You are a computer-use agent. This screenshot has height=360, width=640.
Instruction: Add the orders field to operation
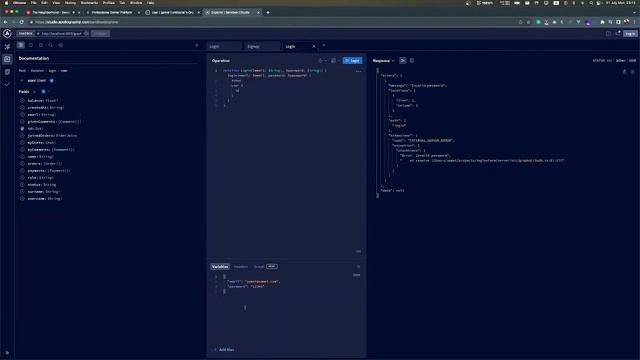point(22,164)
